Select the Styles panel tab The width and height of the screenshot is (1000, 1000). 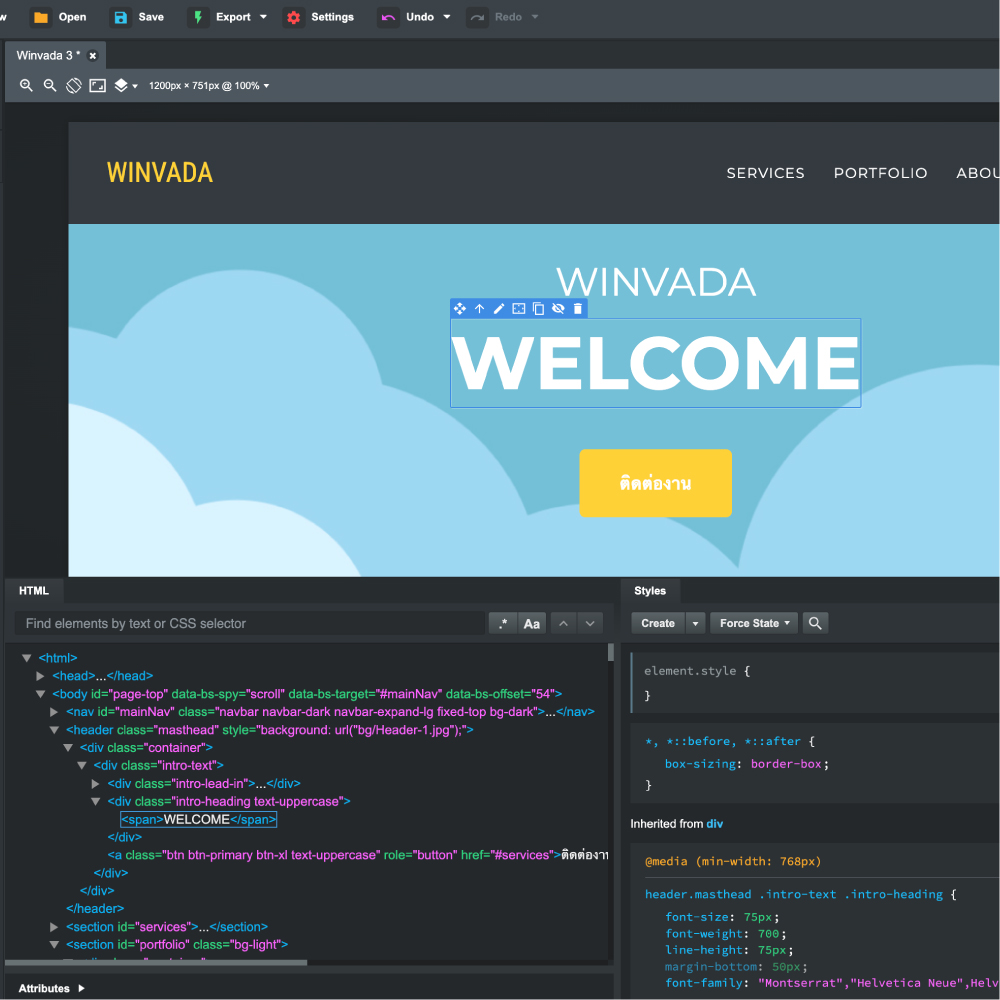650,591
